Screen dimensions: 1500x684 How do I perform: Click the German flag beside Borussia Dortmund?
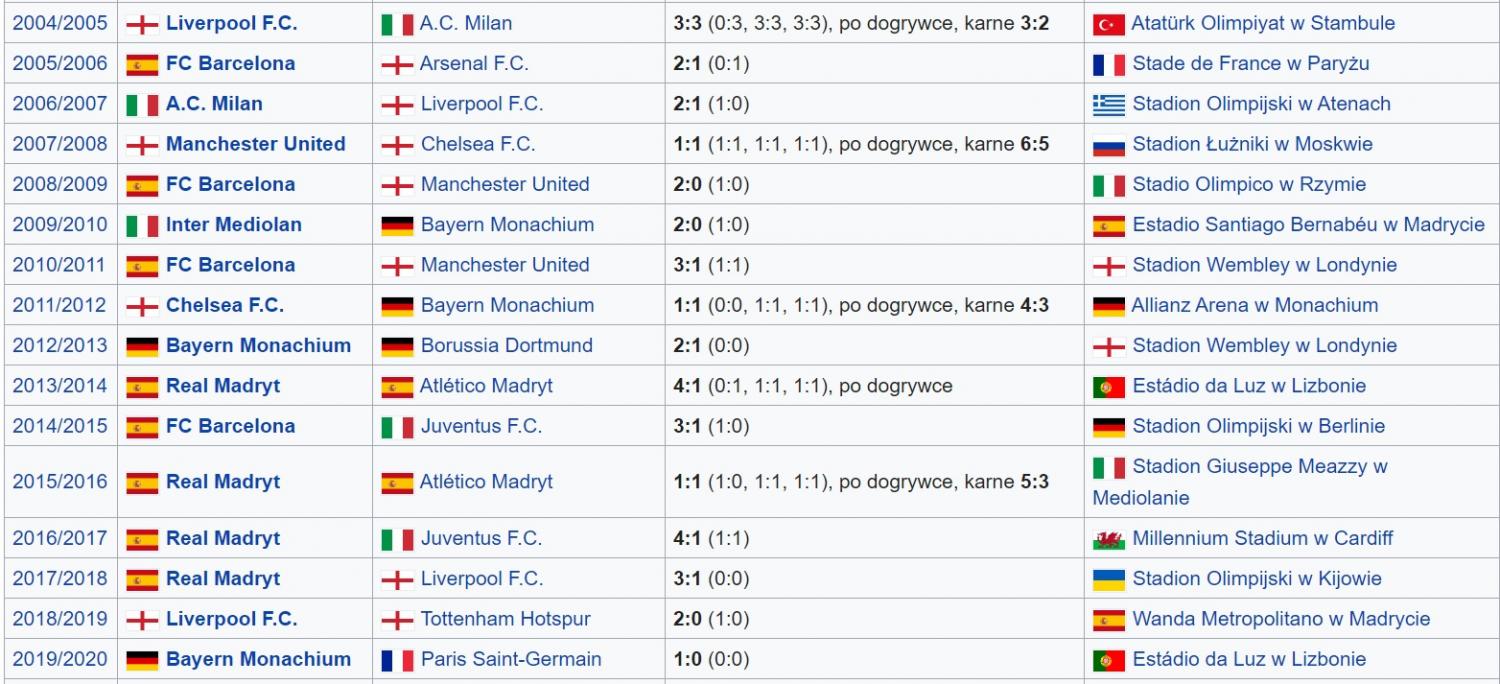(x=397, y=347)
